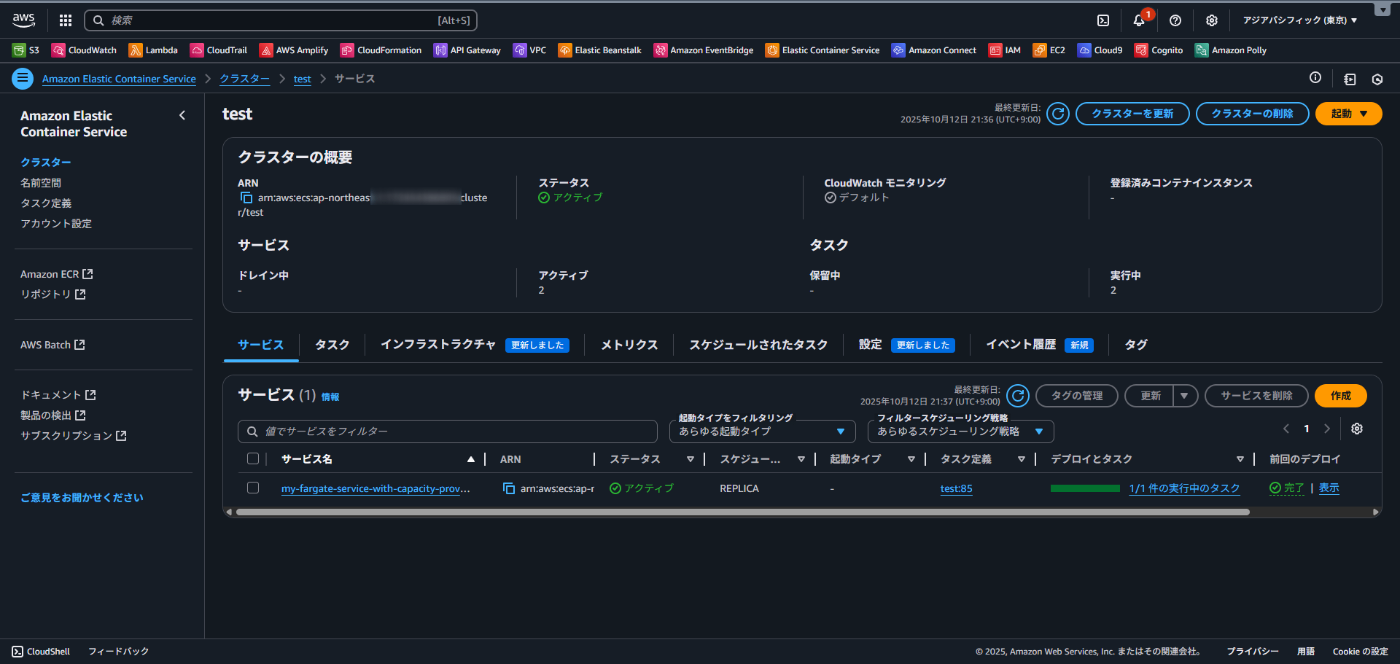This screenshot has height=664, width=1400.
Task: Refresh the cluster page header
Action: tap(1058, 114)
